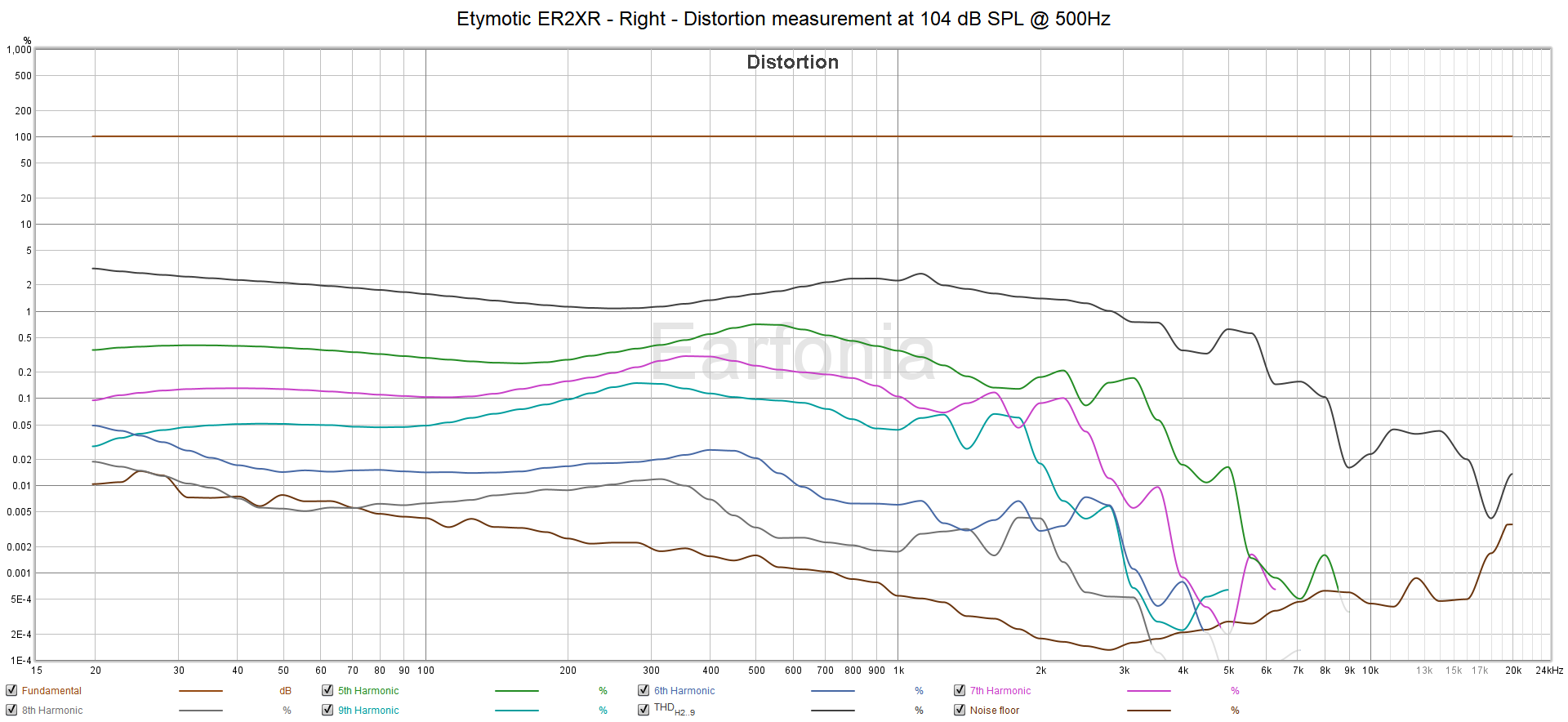Screen dimensions: 1568x722
Task: Uncheck the 9th Harmonic checkbox
Action: click(327, 710)
